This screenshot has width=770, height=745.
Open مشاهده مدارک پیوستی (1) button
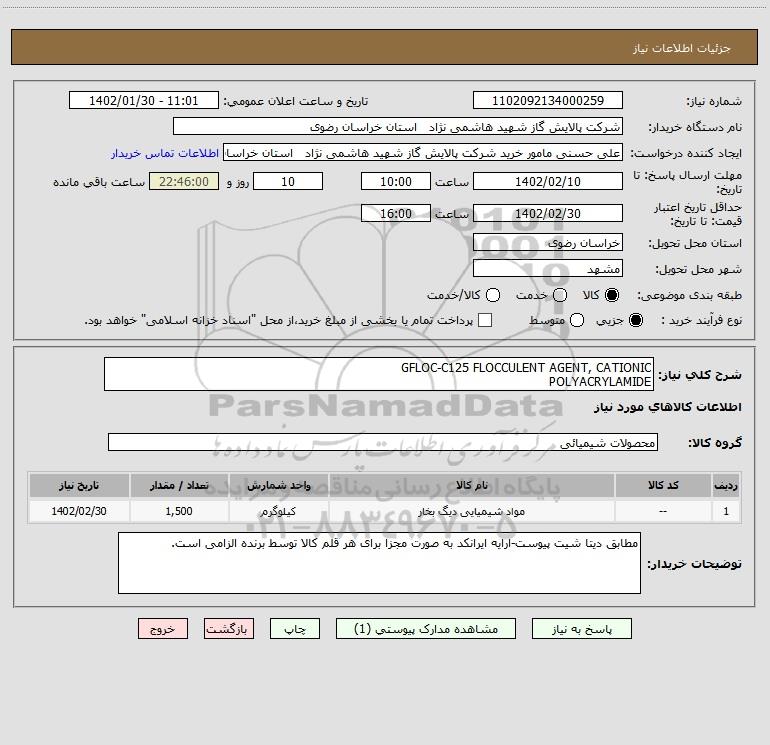tap(426, 629)
